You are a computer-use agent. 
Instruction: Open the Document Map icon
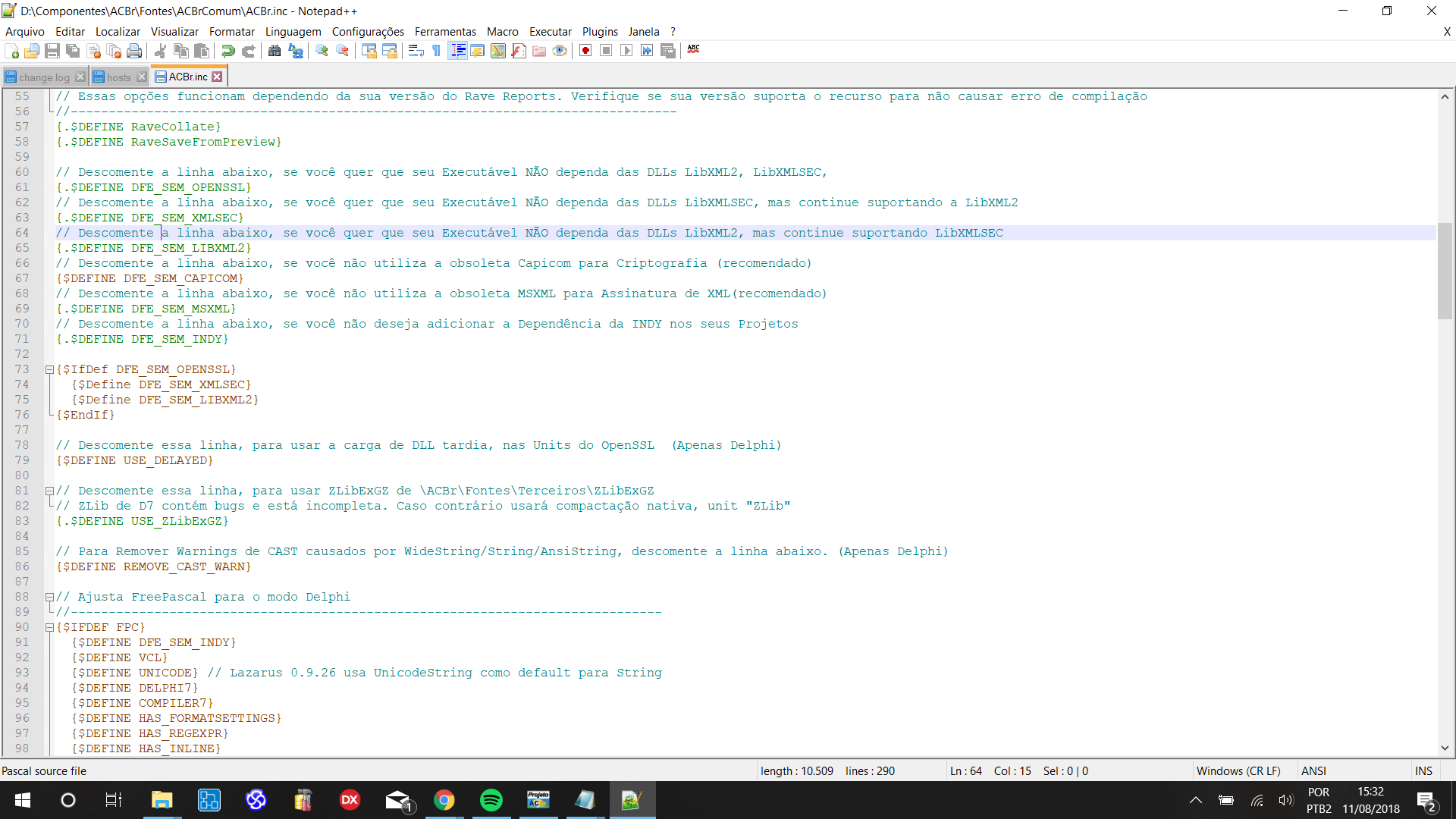pyautogui.click(x=498, y=51)
